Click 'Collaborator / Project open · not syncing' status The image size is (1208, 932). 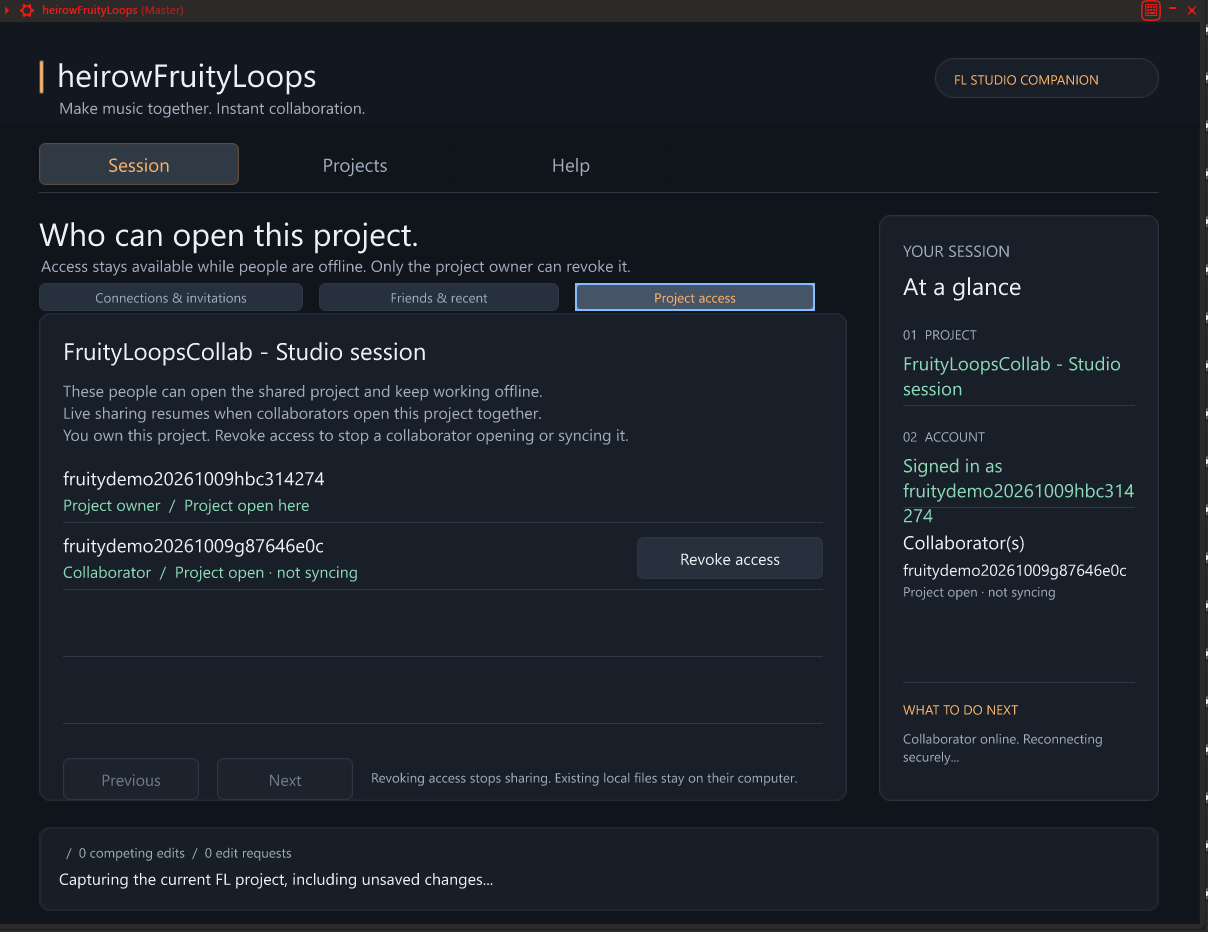tap(210, 572)
